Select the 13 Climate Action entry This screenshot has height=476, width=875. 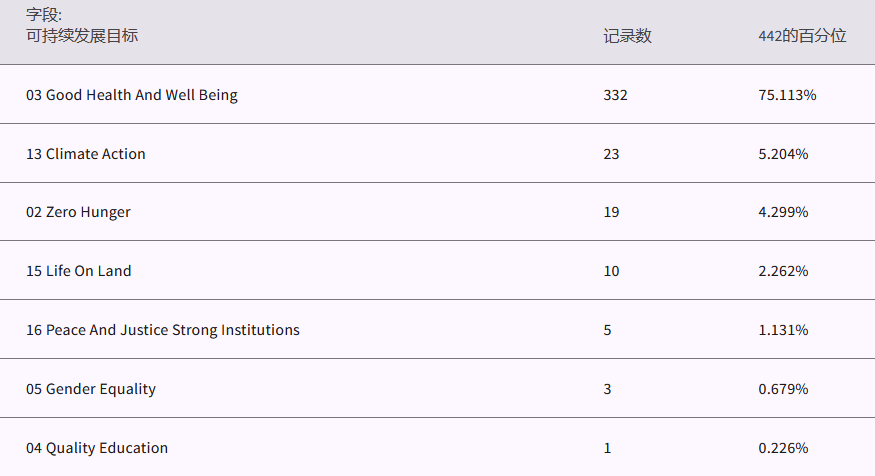pyautogui.click(x=86, y=154)
